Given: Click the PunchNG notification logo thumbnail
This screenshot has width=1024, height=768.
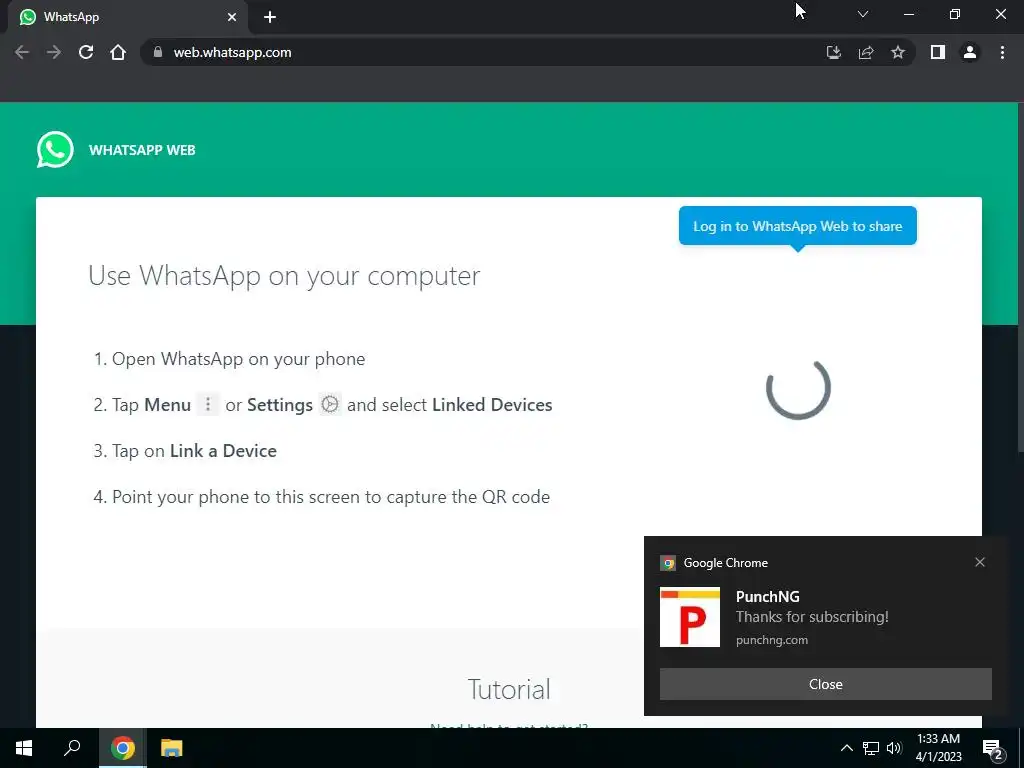Looking at the screenshot, I should tap(690, 617).
